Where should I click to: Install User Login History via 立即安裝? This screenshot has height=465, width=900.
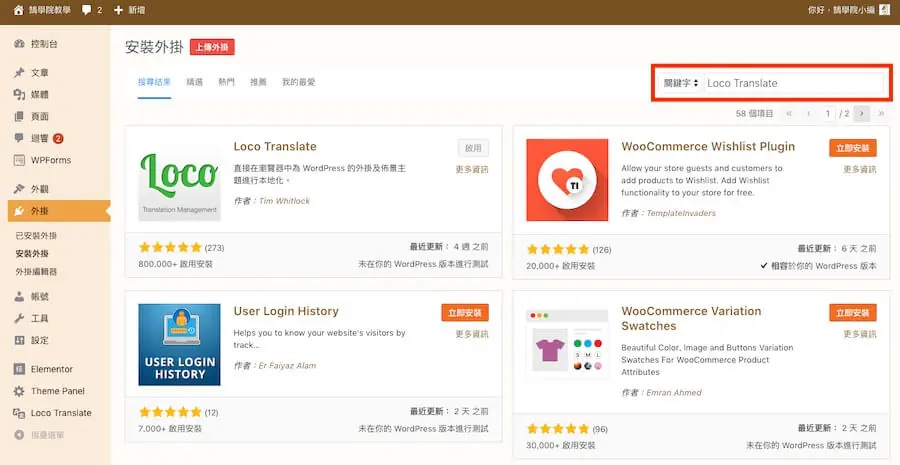tap(465, 312)
